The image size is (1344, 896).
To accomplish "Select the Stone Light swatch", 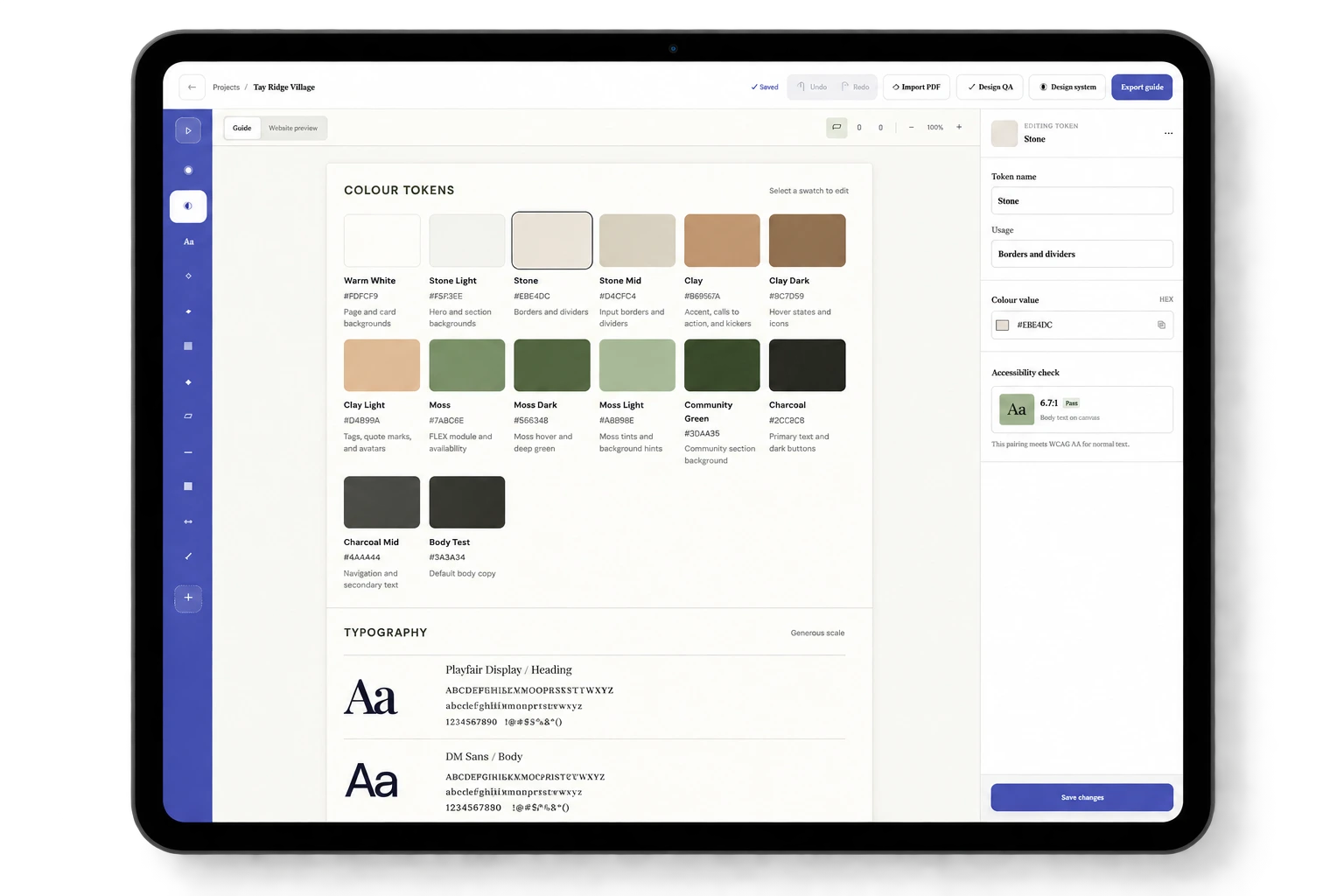I will click(467, 241).
